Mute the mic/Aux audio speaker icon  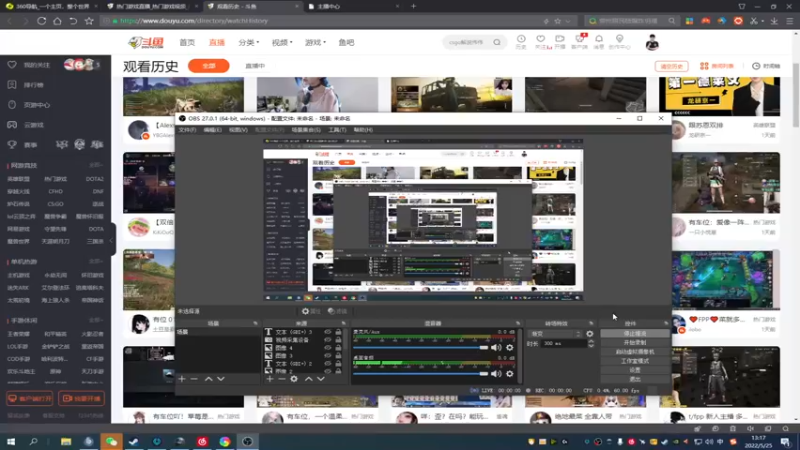tap(496, 347)
